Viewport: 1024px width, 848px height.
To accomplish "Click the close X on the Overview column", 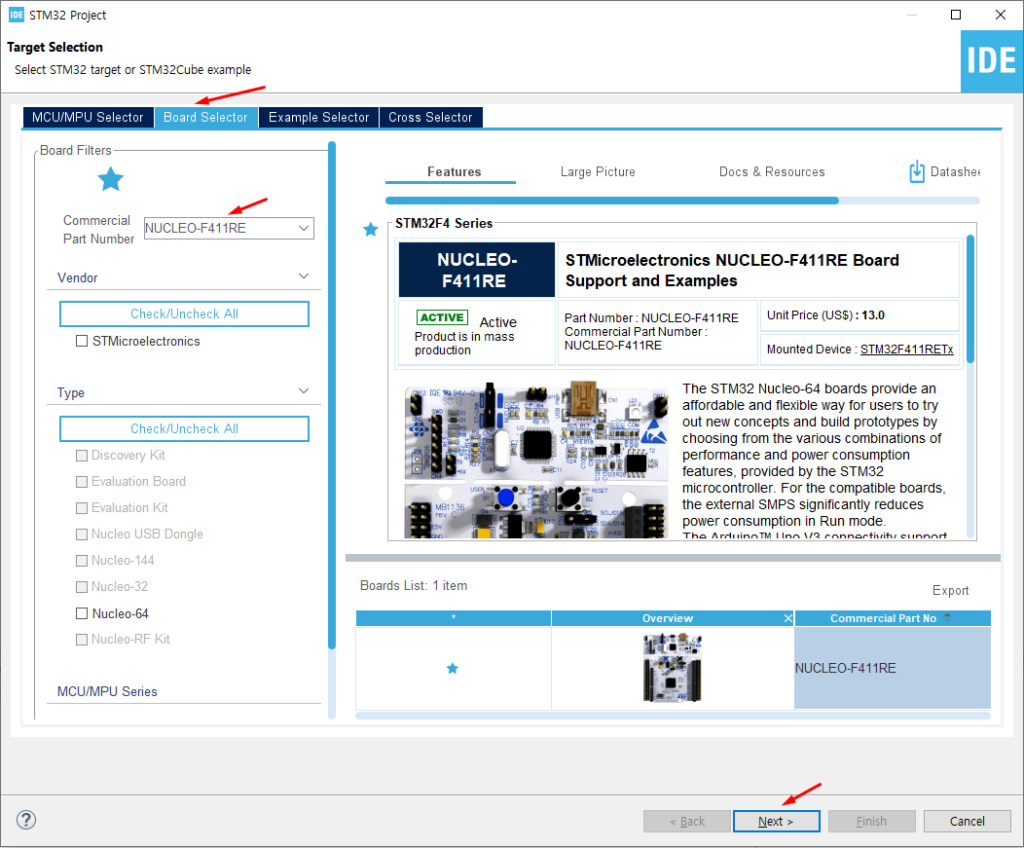I will (x=788, y=618).
